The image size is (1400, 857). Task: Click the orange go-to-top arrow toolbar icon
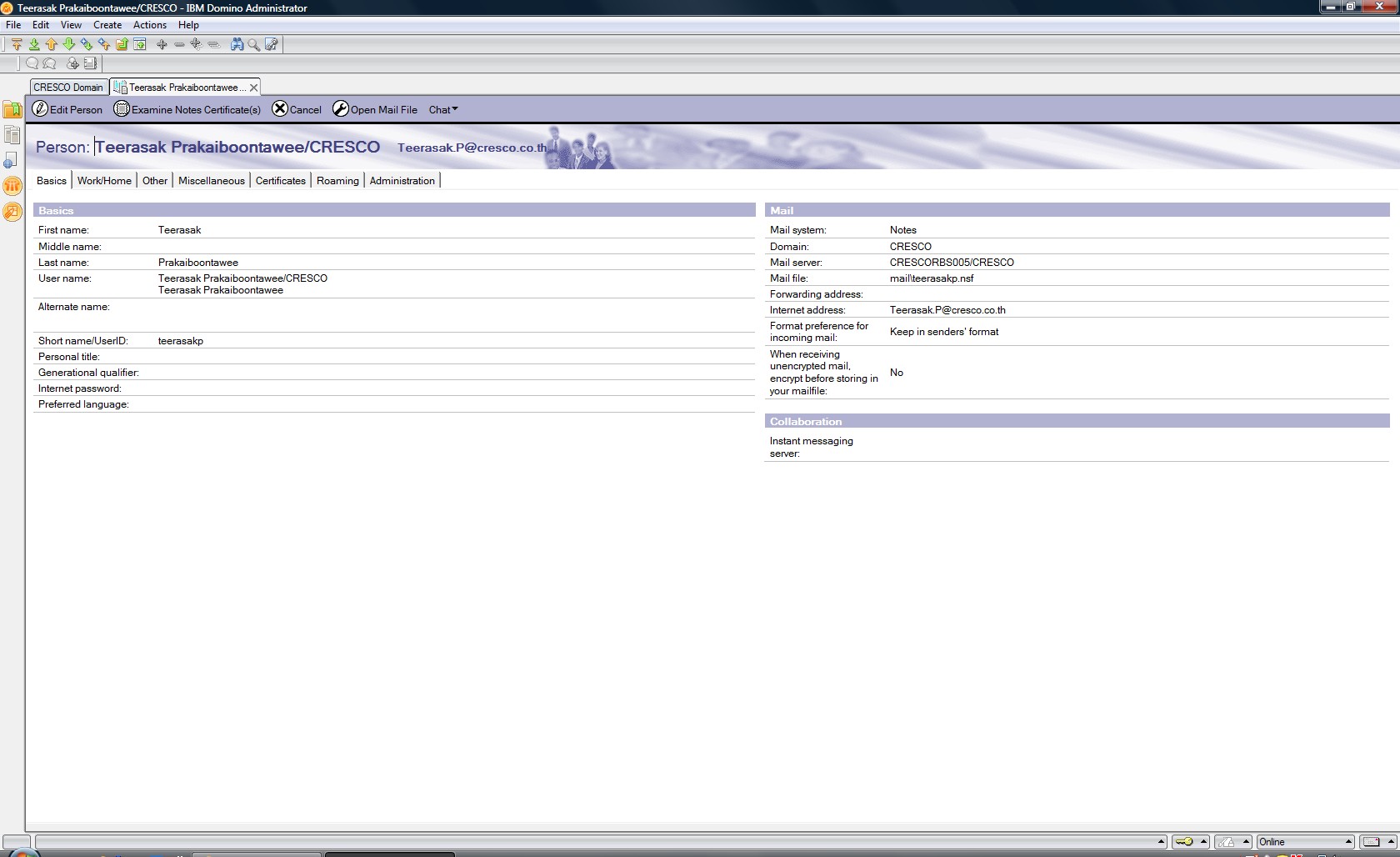coord(17,44)
